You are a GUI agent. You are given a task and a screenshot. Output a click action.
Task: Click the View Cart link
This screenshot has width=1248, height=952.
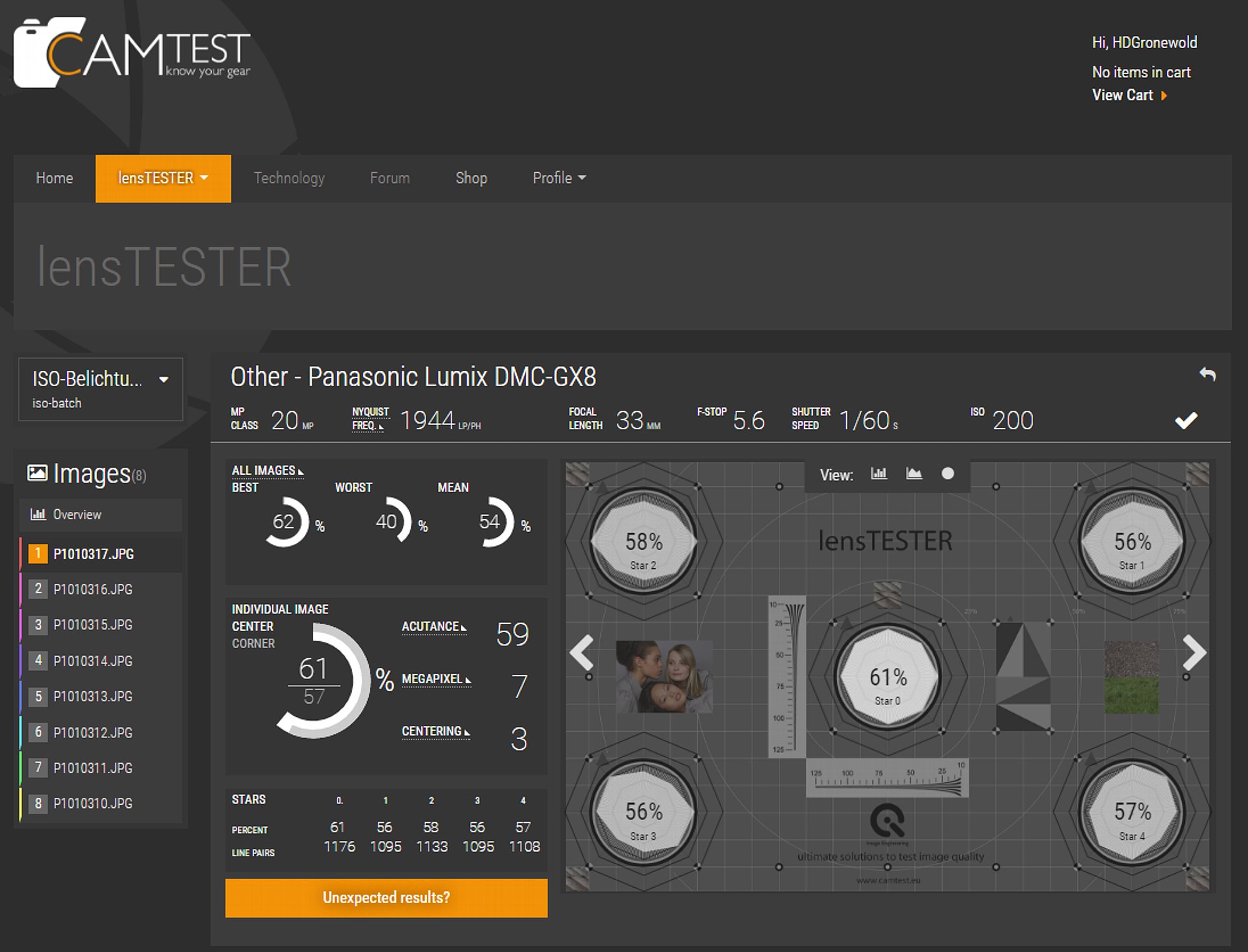1123,95
